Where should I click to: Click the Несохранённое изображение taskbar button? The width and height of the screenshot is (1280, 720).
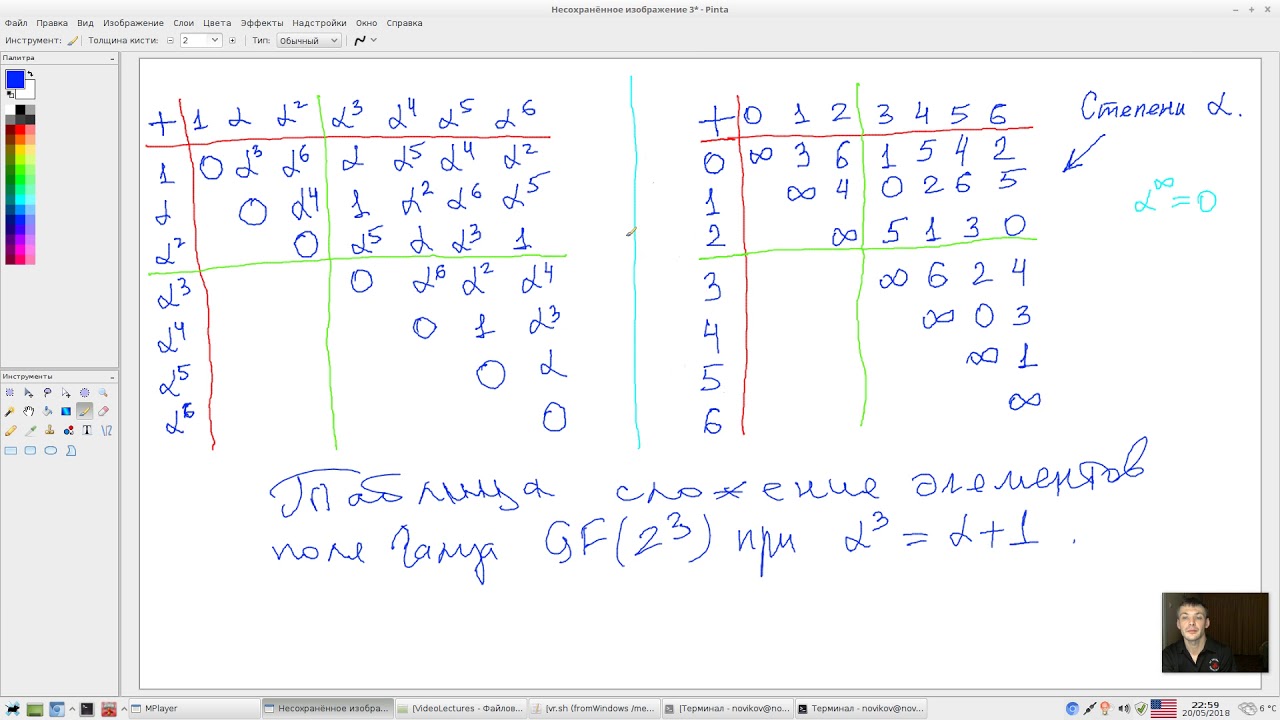tap(326, 708)
